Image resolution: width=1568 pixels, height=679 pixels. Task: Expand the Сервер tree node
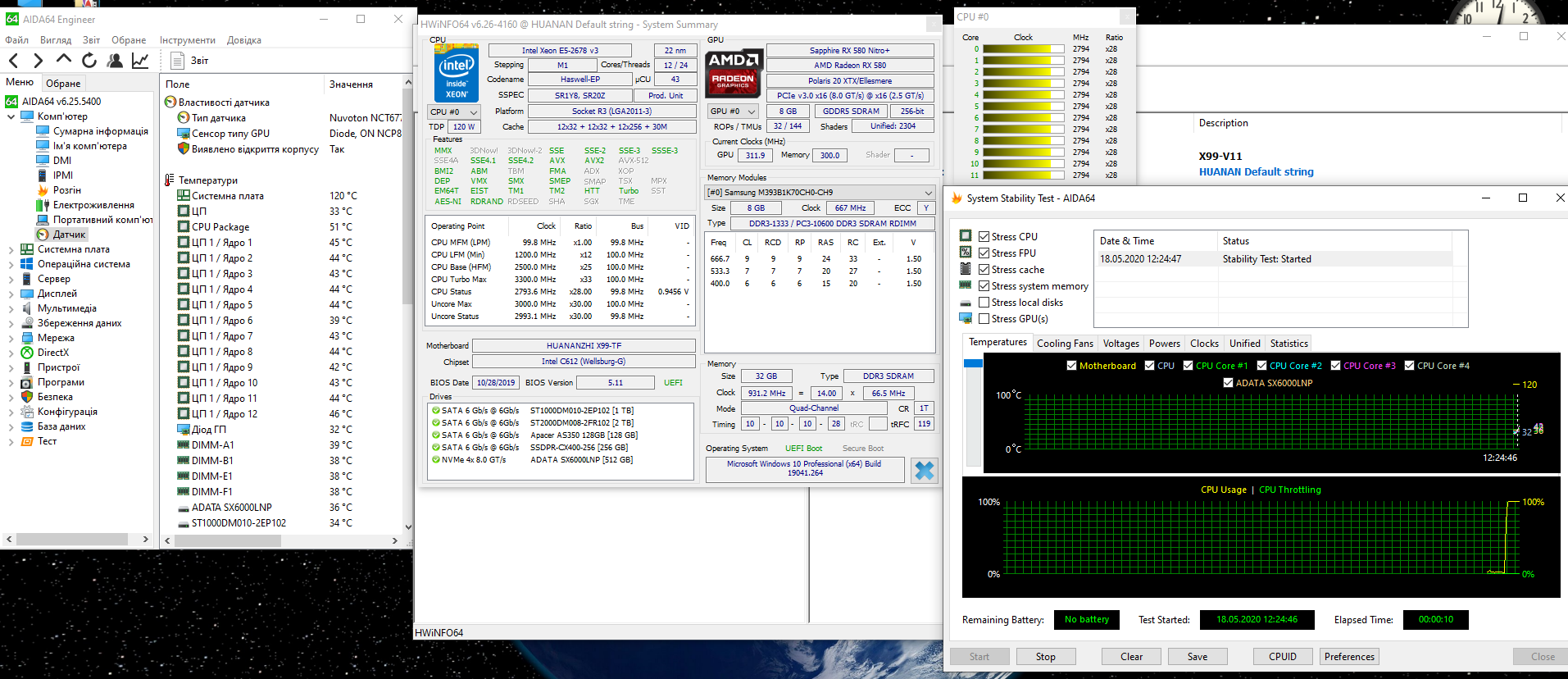(11, 279)
